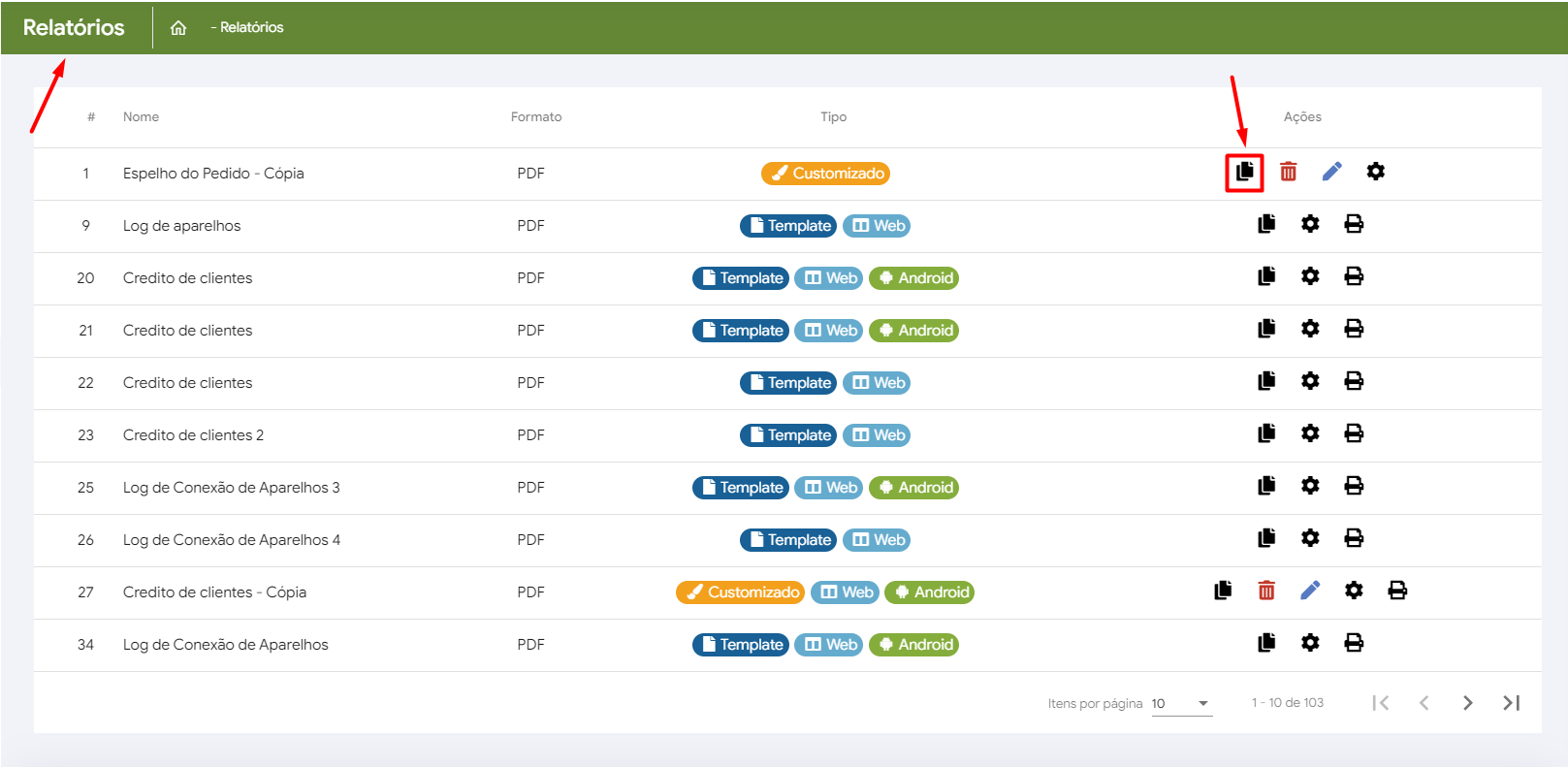Open settings for Log de aparelhos report

pos(1310,225)
